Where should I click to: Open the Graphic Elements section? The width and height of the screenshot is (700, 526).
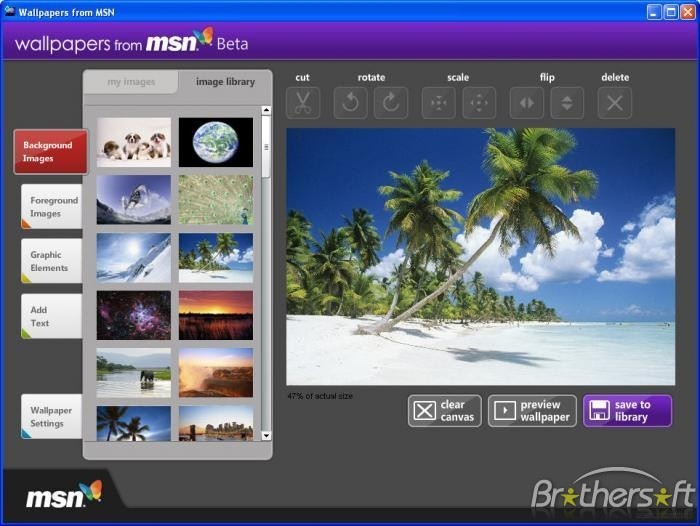pyautogui.click(x=52, y=261)
